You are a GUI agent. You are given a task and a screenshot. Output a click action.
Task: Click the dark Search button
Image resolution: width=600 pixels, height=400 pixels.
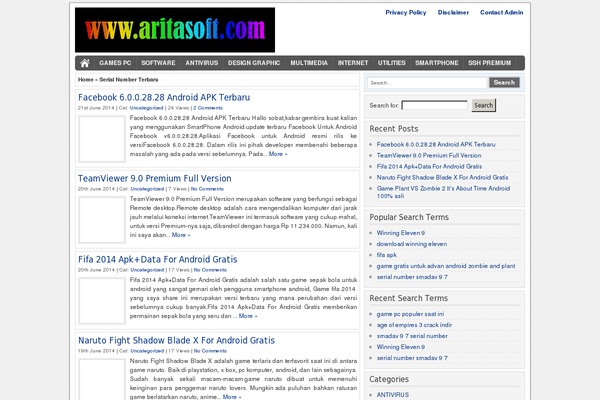(x=504, y=82)
